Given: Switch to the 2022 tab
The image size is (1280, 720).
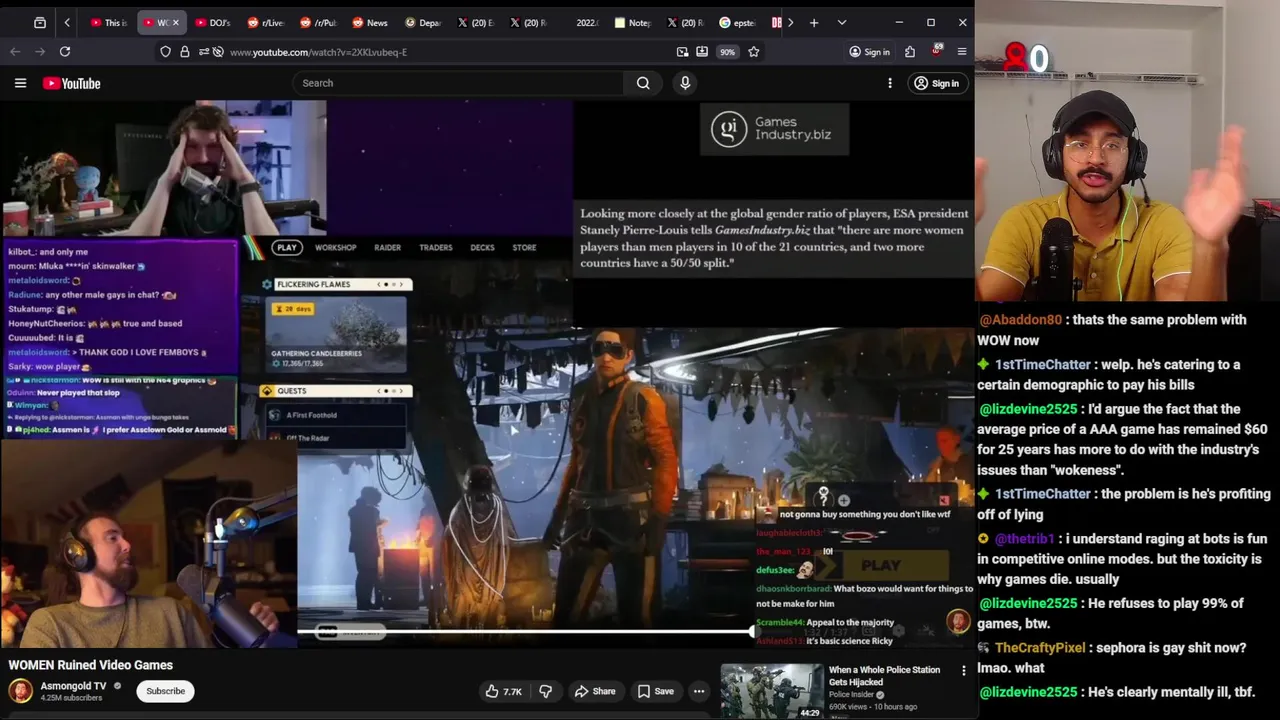Looking at the screenshot, I should click(x=581, y=22).
